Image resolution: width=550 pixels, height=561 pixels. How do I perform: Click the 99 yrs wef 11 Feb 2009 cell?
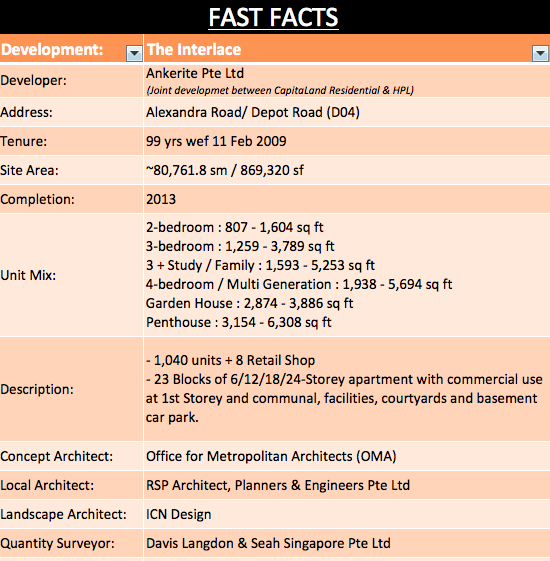347,141
